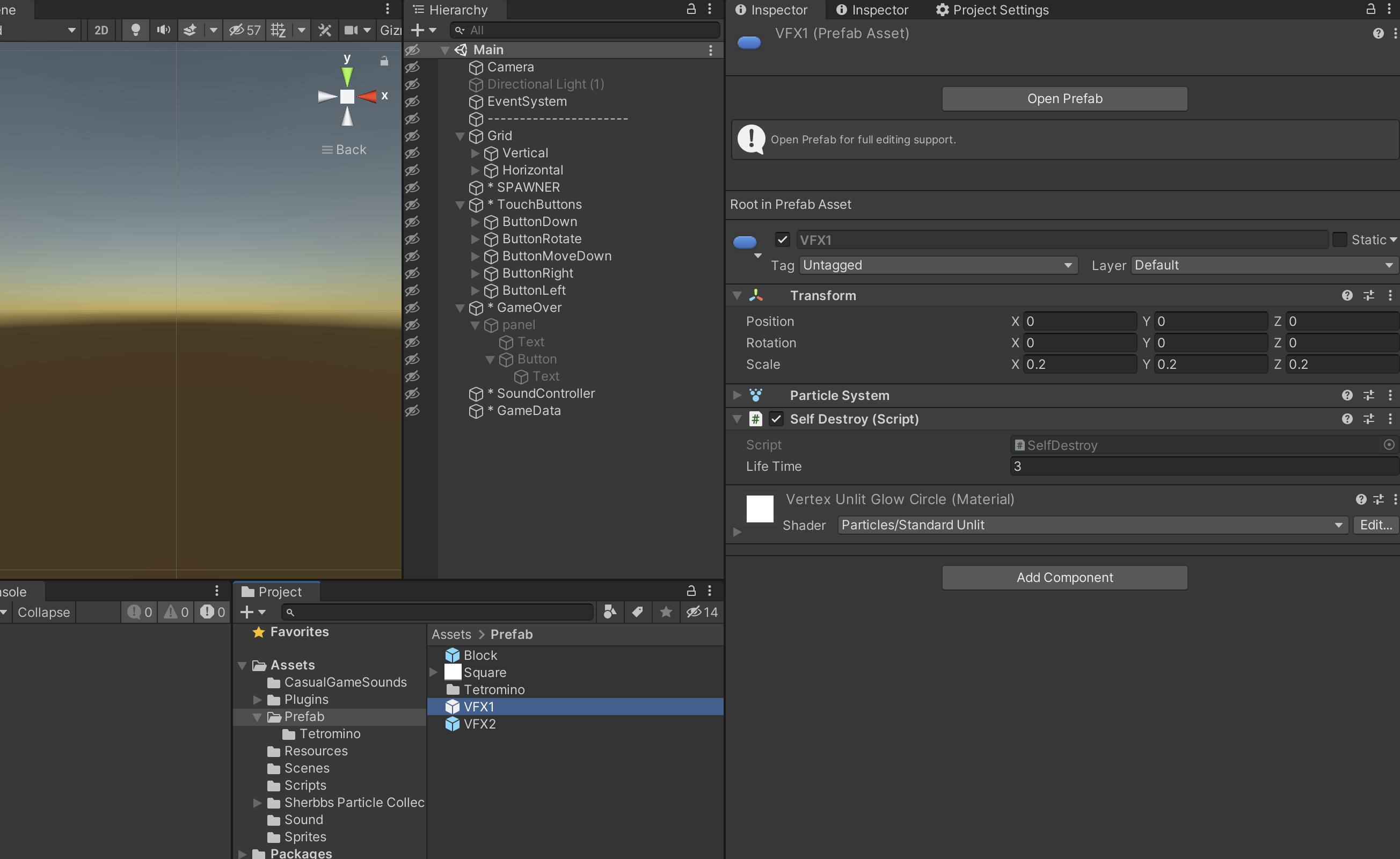The width and height of the screenshot is (1400, 859).
Task: Click the Open Prefab button
Action: 1064,99
